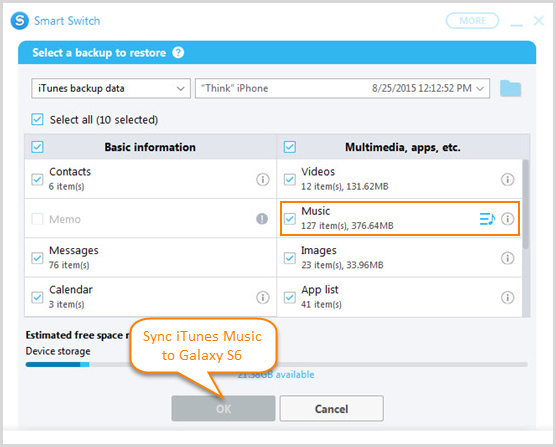Image resolution: width=556 pixels, height=447 pixels.
Task: Click the disabled Memo checkbox
Action: click(37, 219)
